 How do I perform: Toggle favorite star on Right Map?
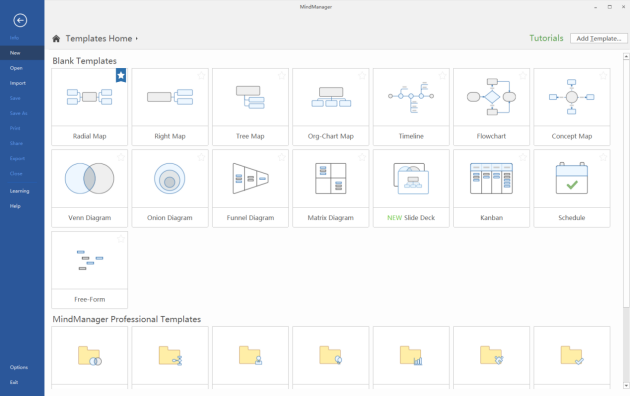[201, 76]
